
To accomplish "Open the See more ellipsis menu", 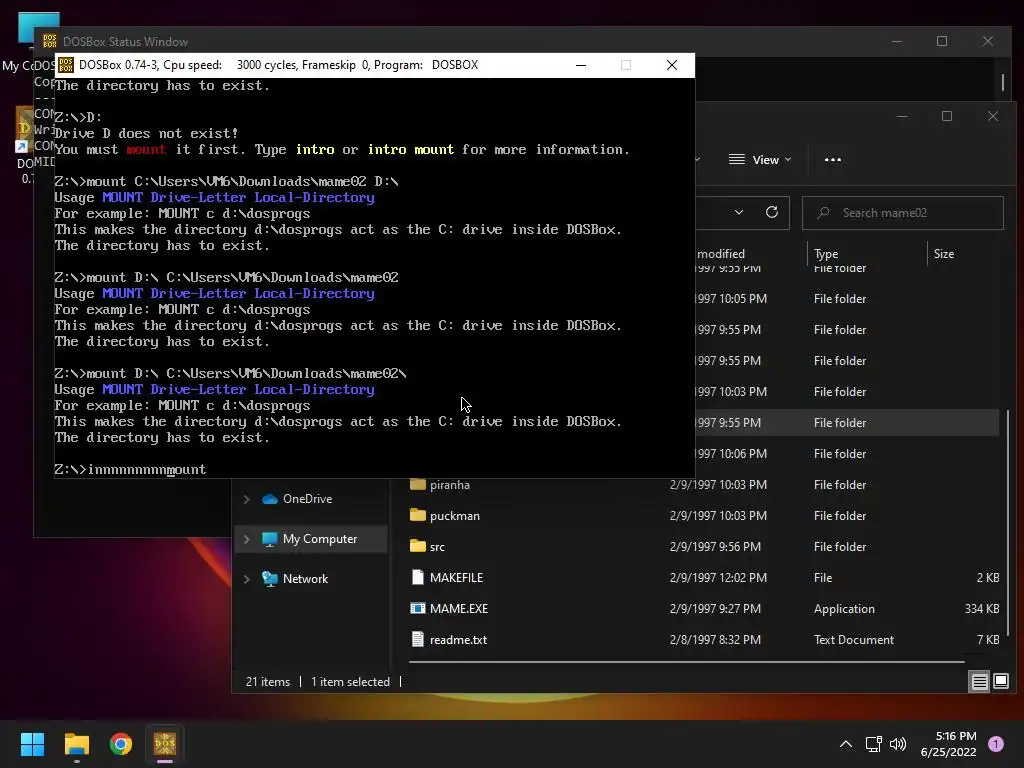I will [x=833, y=160].
